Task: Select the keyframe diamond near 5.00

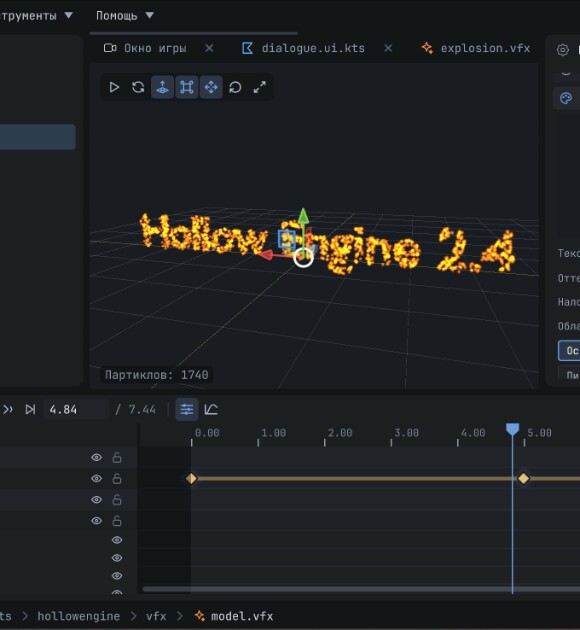Action: (x=523, y=479)
